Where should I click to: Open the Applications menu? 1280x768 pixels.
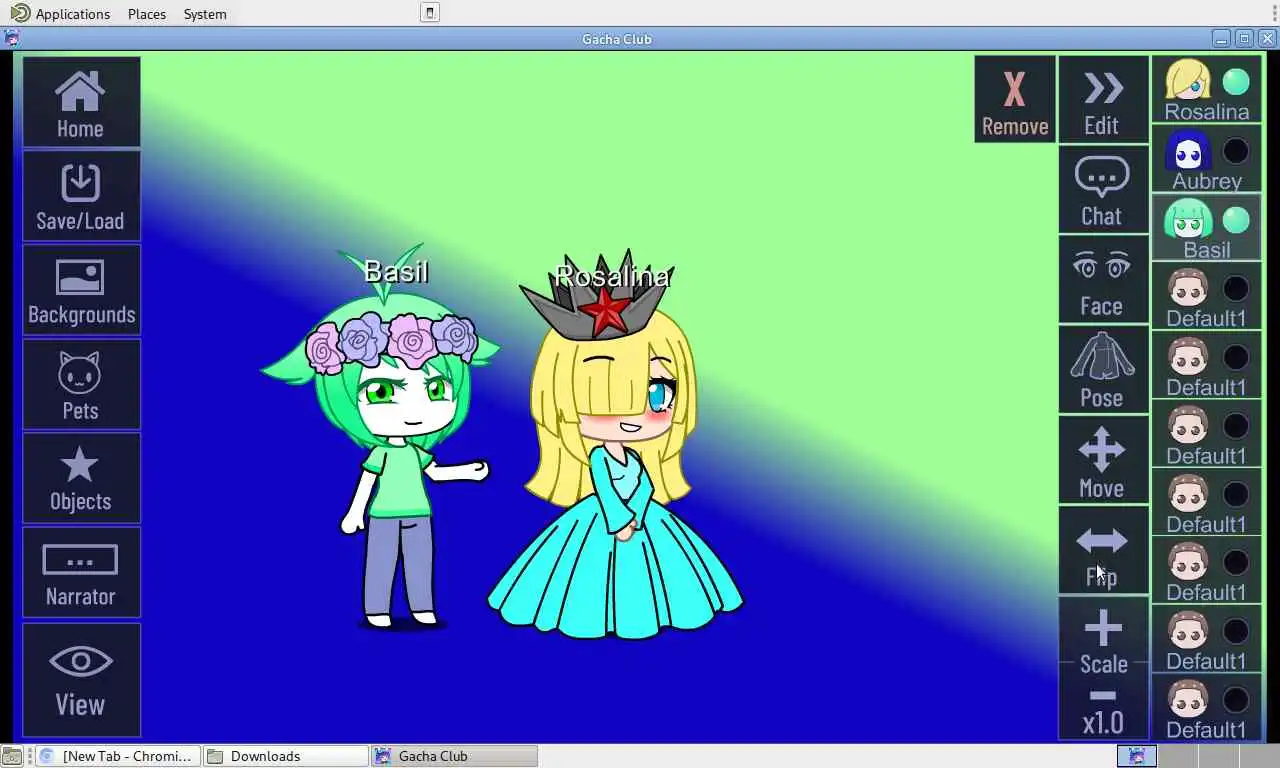61,14
